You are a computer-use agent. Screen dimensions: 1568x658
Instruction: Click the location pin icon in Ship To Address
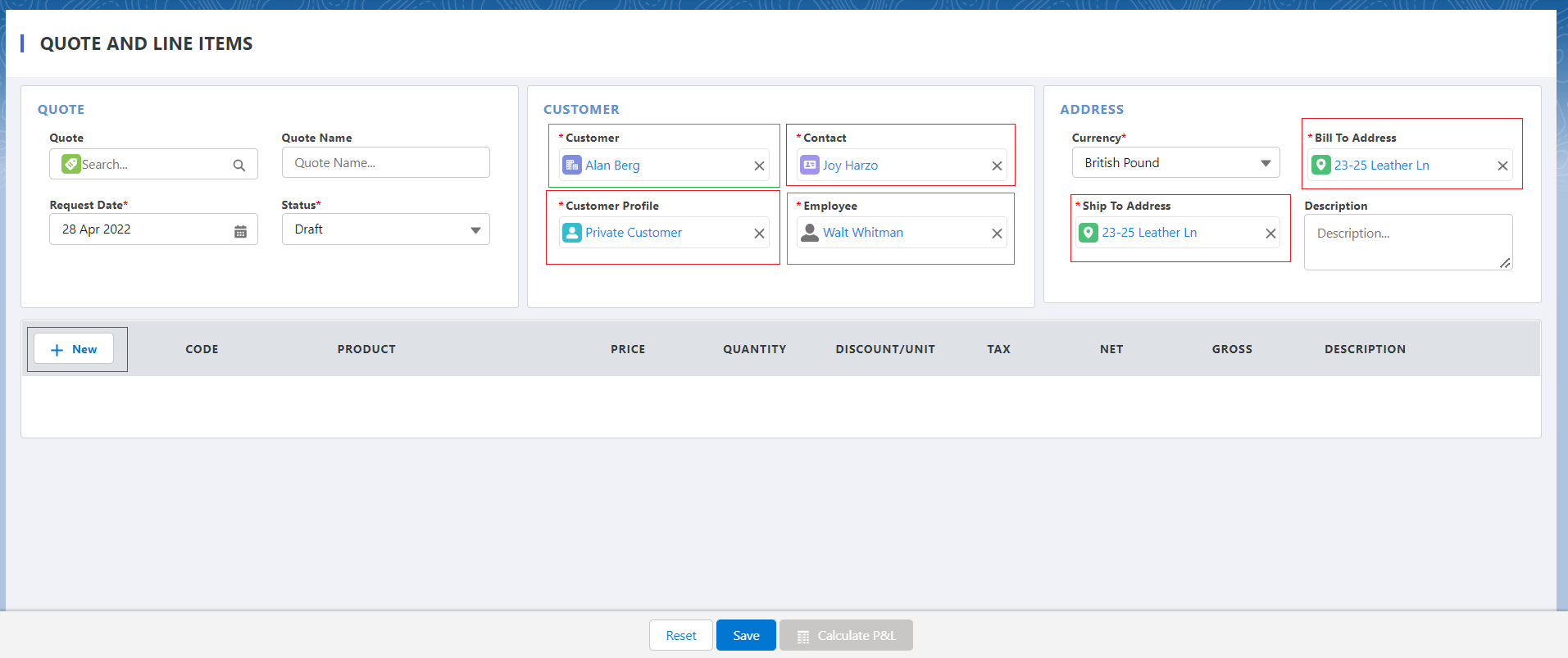(1089, 233)
